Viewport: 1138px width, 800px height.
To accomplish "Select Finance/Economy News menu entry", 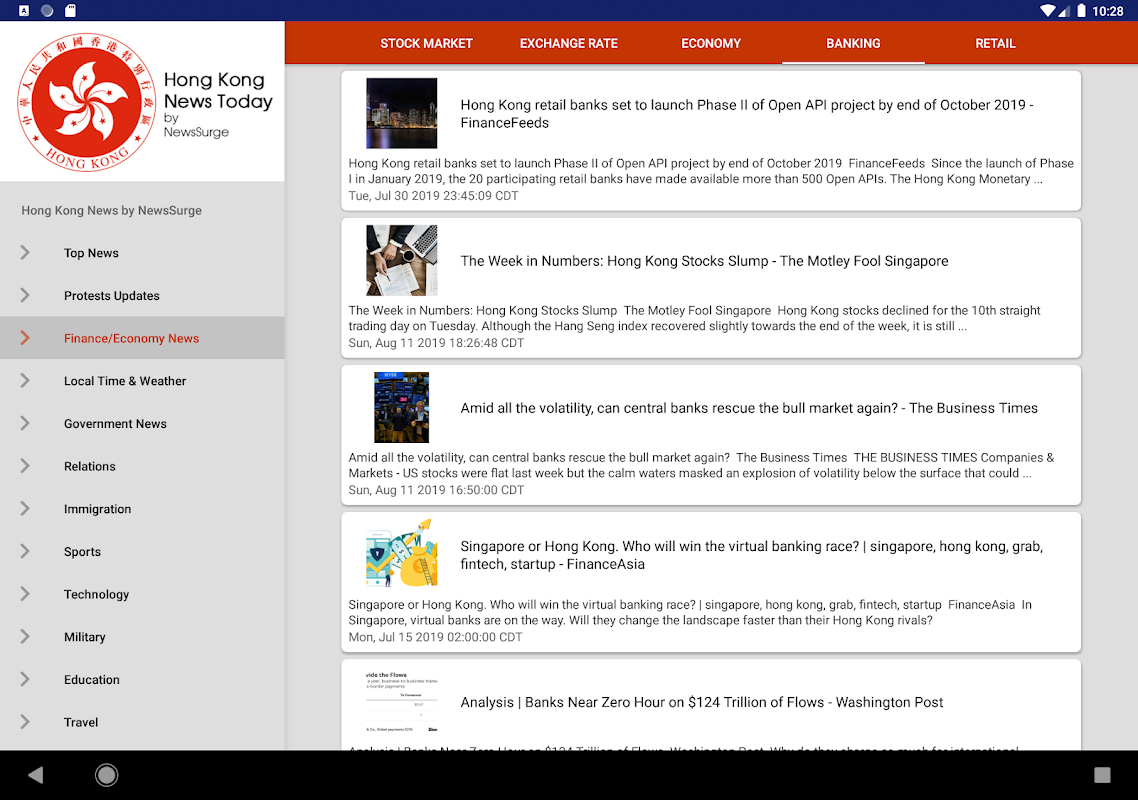I will pyautogui.click(x=142, y=338).
